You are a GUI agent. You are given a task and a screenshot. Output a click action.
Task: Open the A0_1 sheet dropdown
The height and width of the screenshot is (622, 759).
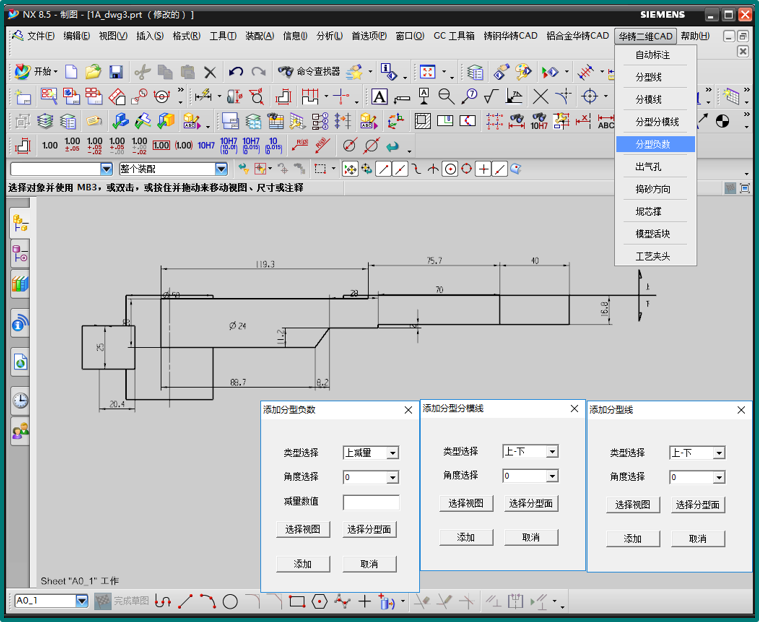click(82, 601)
